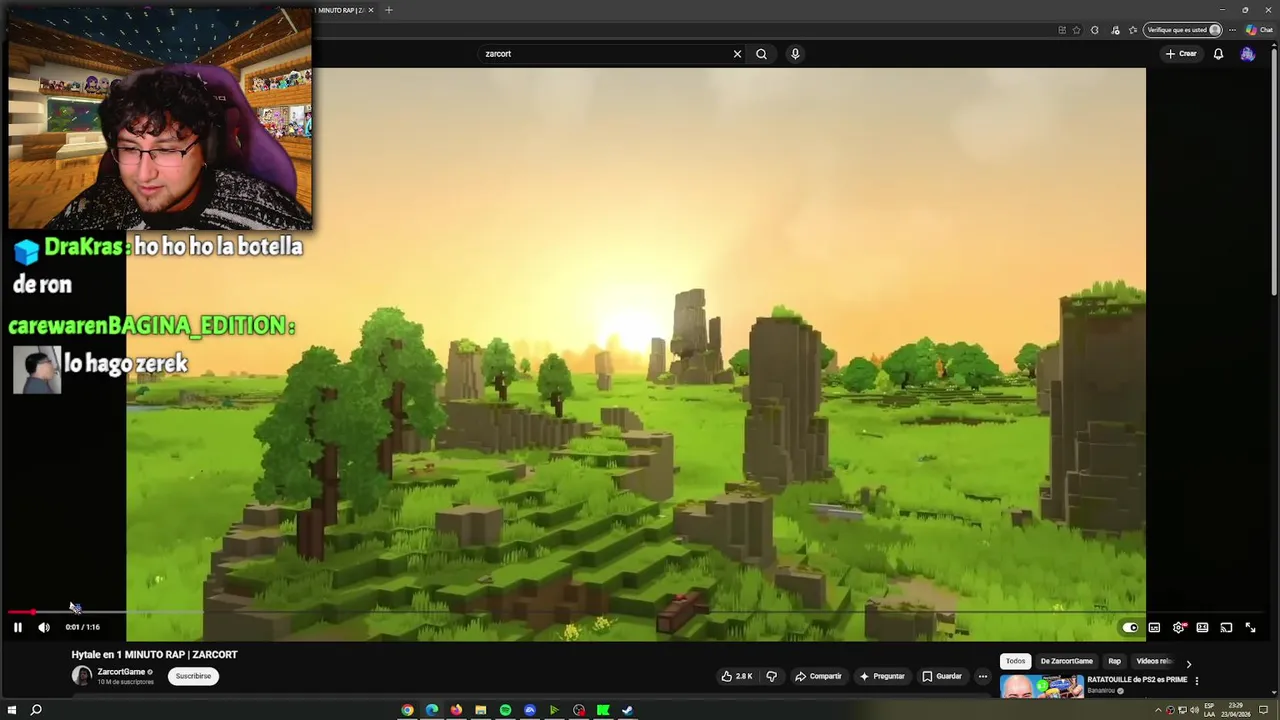1280x720 pixels.
Task: Clear the zarcort search text
Action: (x=737, y=54)
